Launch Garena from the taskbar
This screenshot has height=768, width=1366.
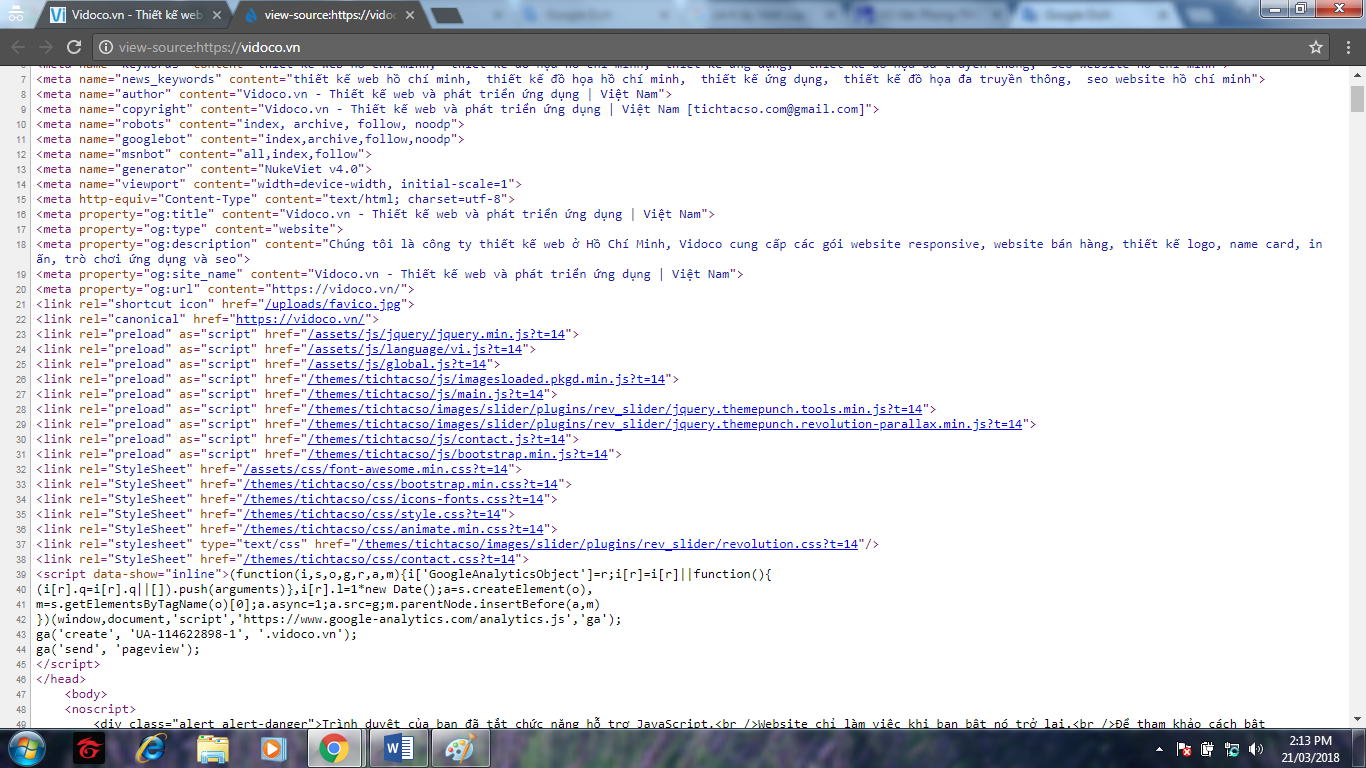[x=89, y=748]
